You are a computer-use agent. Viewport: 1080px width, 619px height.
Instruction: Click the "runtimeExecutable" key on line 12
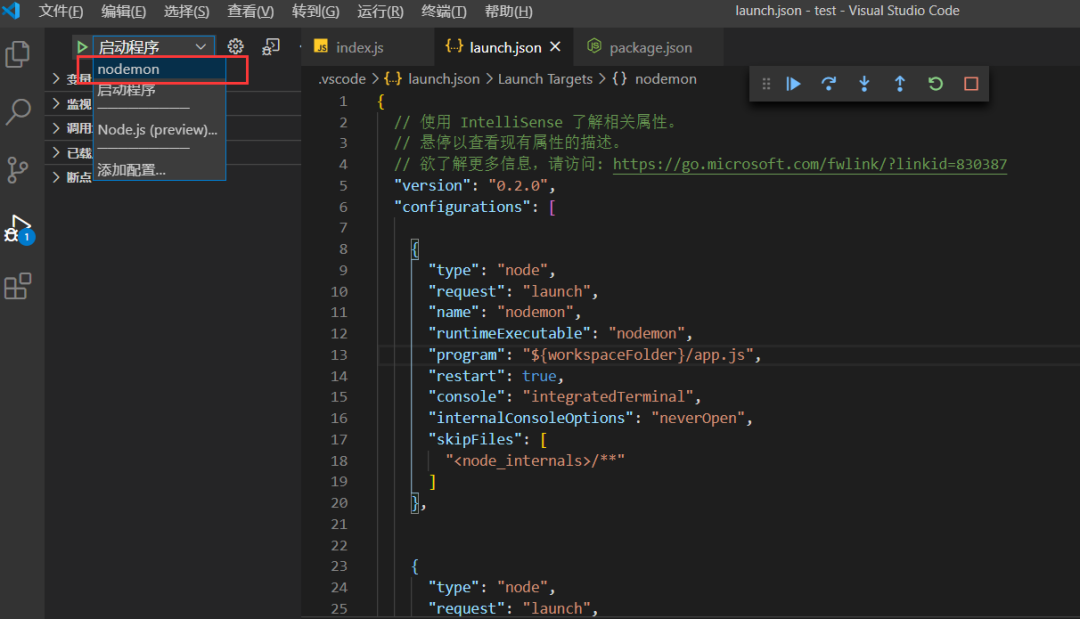(x=510, y=333)
